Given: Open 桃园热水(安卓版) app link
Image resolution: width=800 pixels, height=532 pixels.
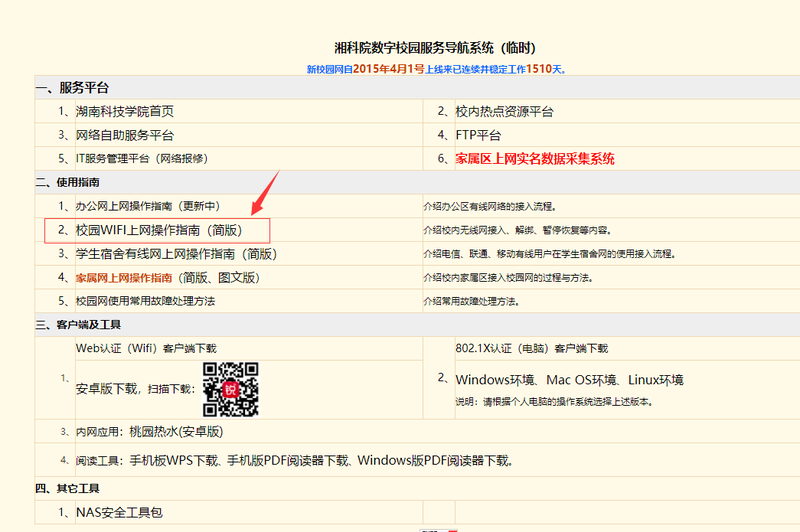Looking at the screenshot, I should (175, 432).
